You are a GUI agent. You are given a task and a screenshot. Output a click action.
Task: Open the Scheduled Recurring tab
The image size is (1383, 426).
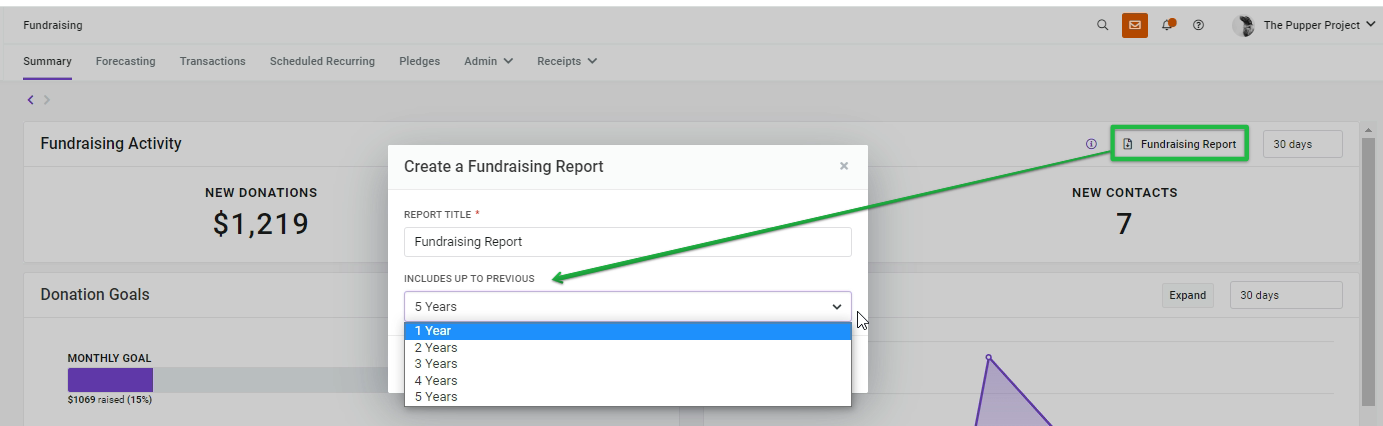coord(322,61)
